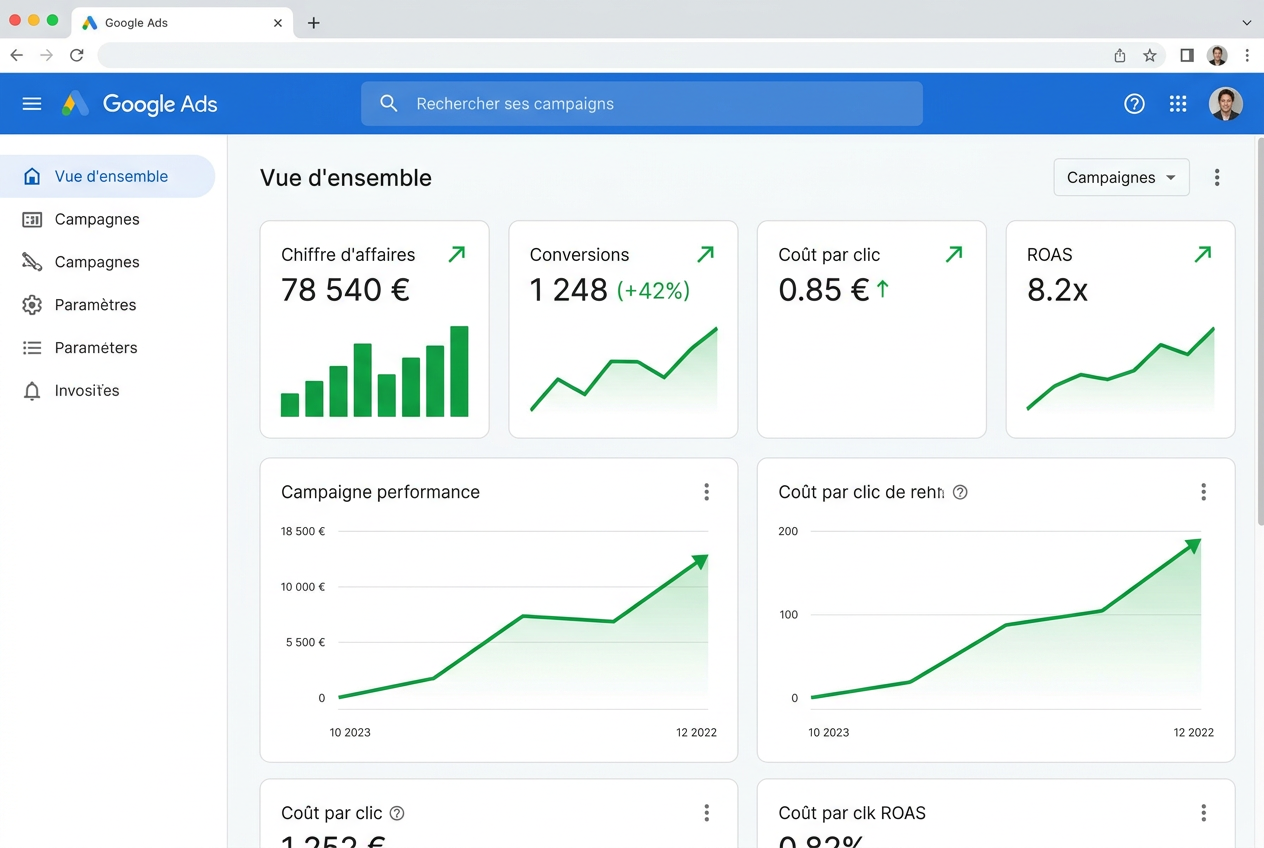Open Campaigne performance card options menu
The image size is (1264, 848).
(x=706, y=492)
